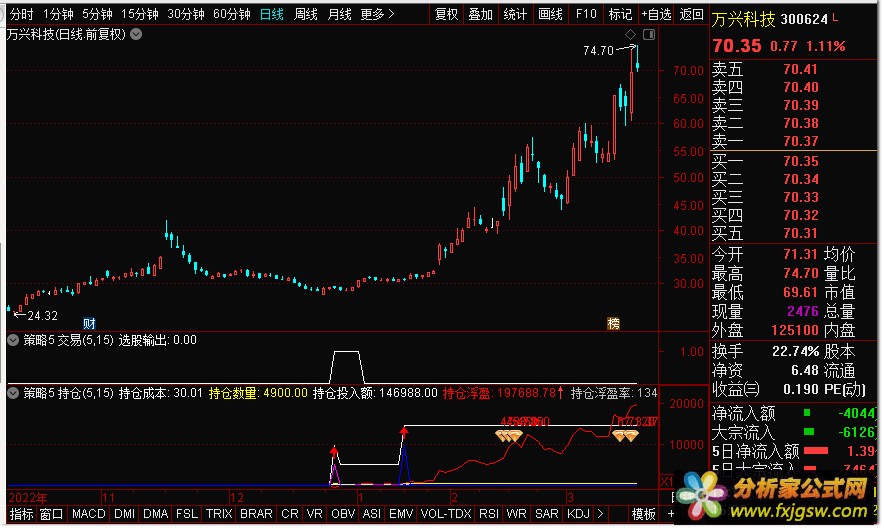Select the TRIX indicator
Screen dimensions: 884x528
(x=219, y=514)
